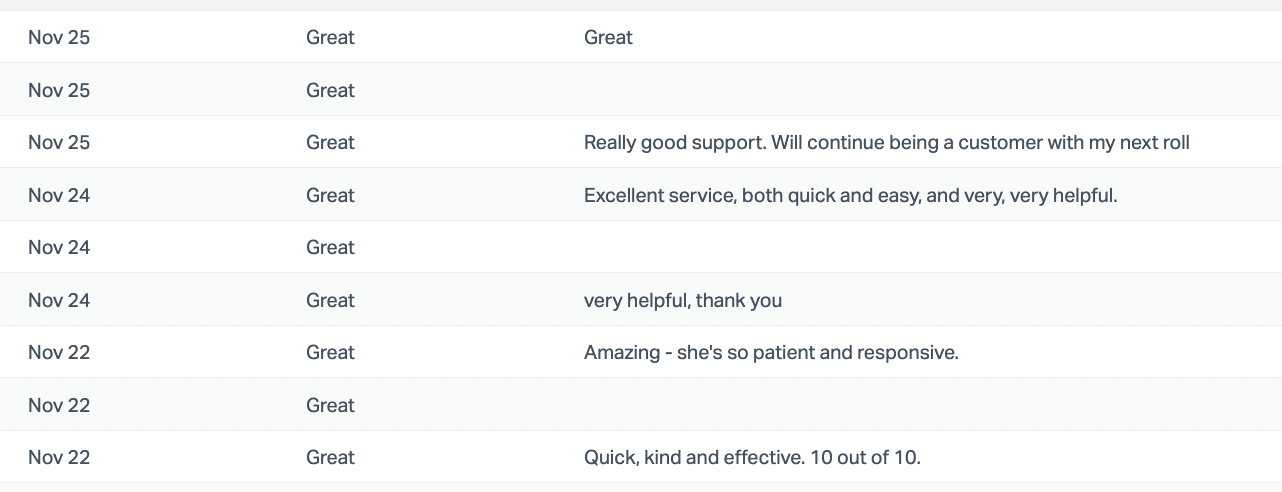Click the Nov 24 date in the comment-less row

59,247
